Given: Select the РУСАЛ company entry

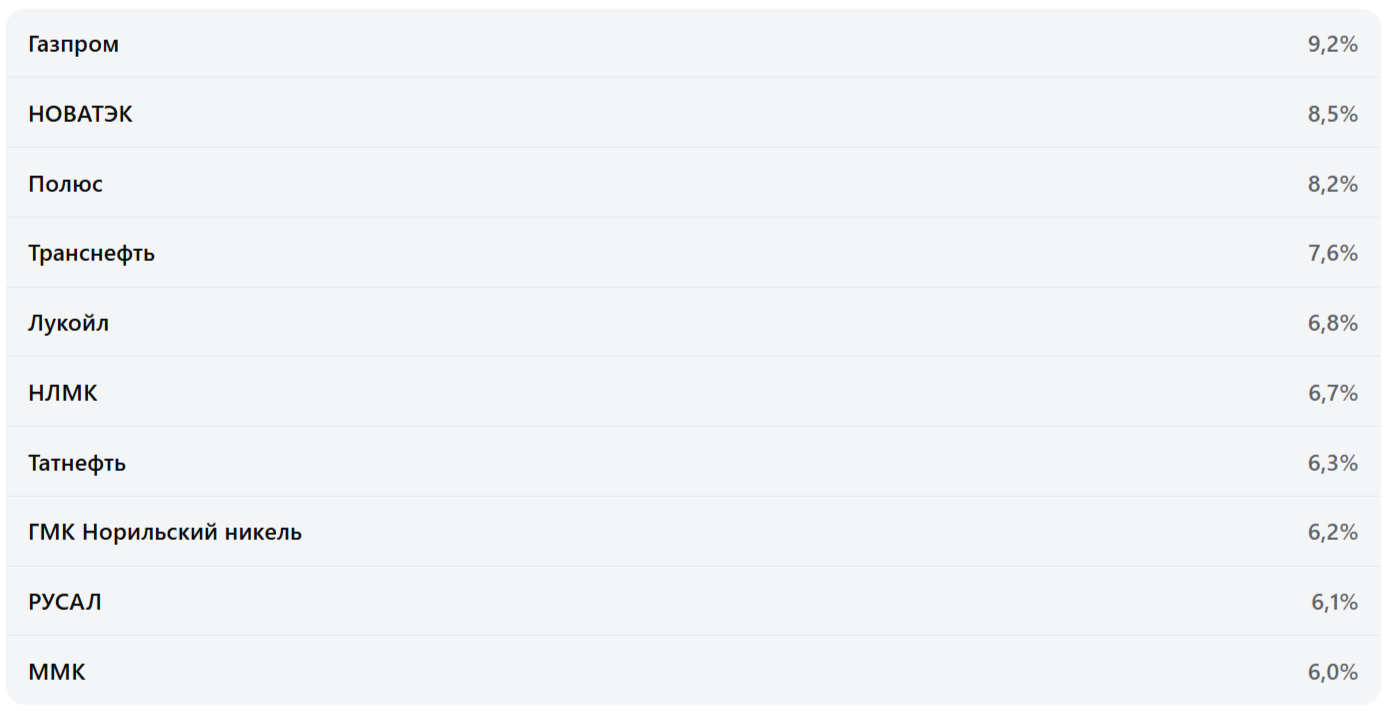Looking at the screenshot, I should click(x=65, y=602).
